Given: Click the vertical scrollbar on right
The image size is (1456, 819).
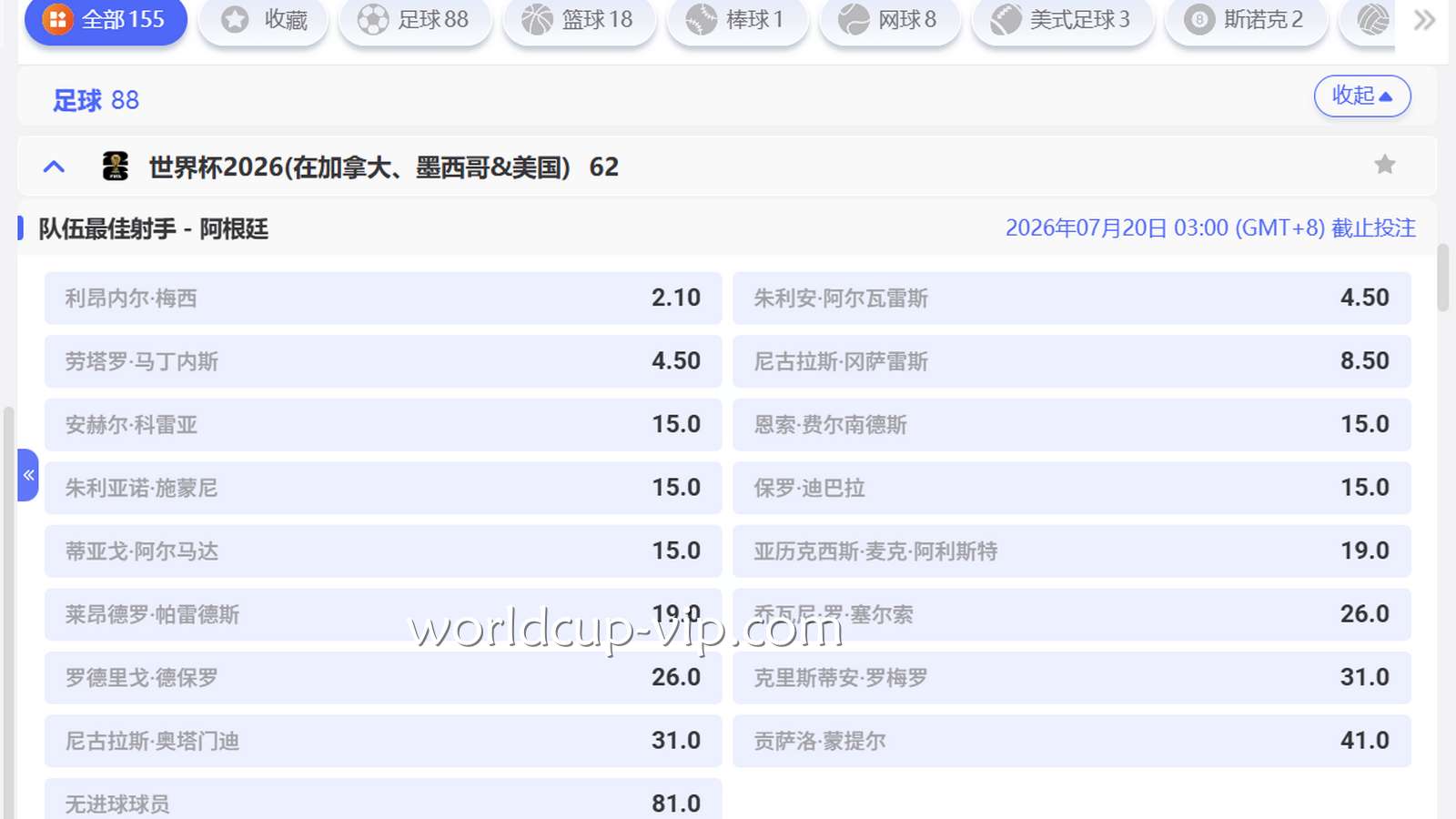Looking at the screenshot, I should coord(1442,278).
